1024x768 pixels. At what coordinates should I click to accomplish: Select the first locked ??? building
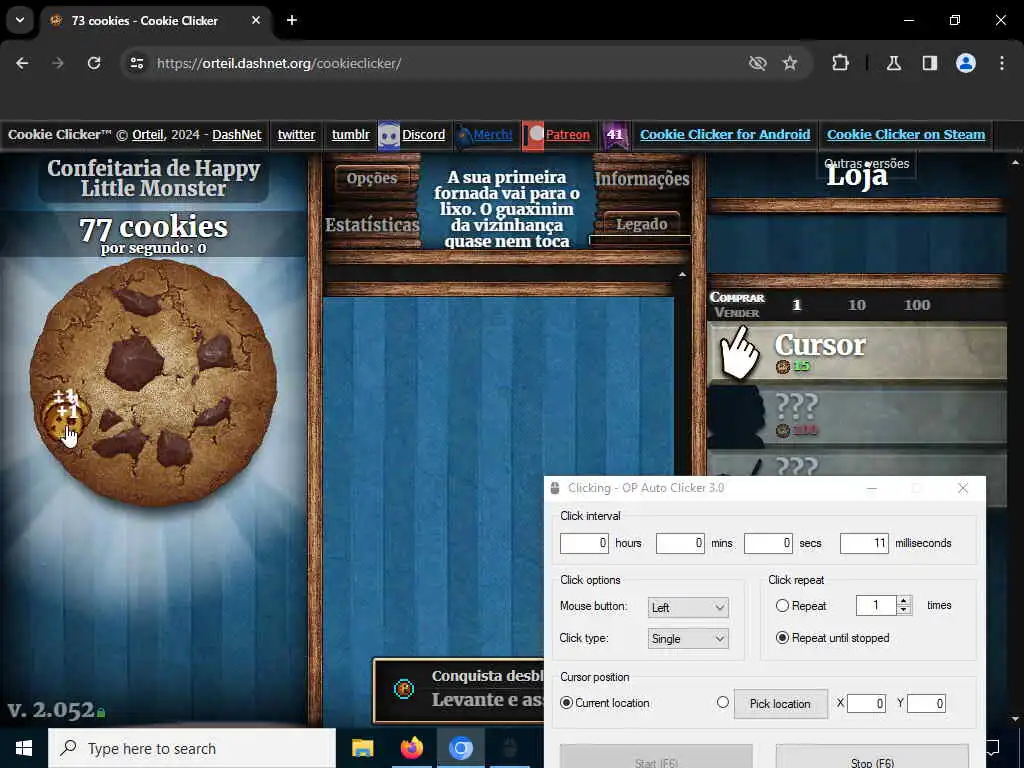pos(857,415)
